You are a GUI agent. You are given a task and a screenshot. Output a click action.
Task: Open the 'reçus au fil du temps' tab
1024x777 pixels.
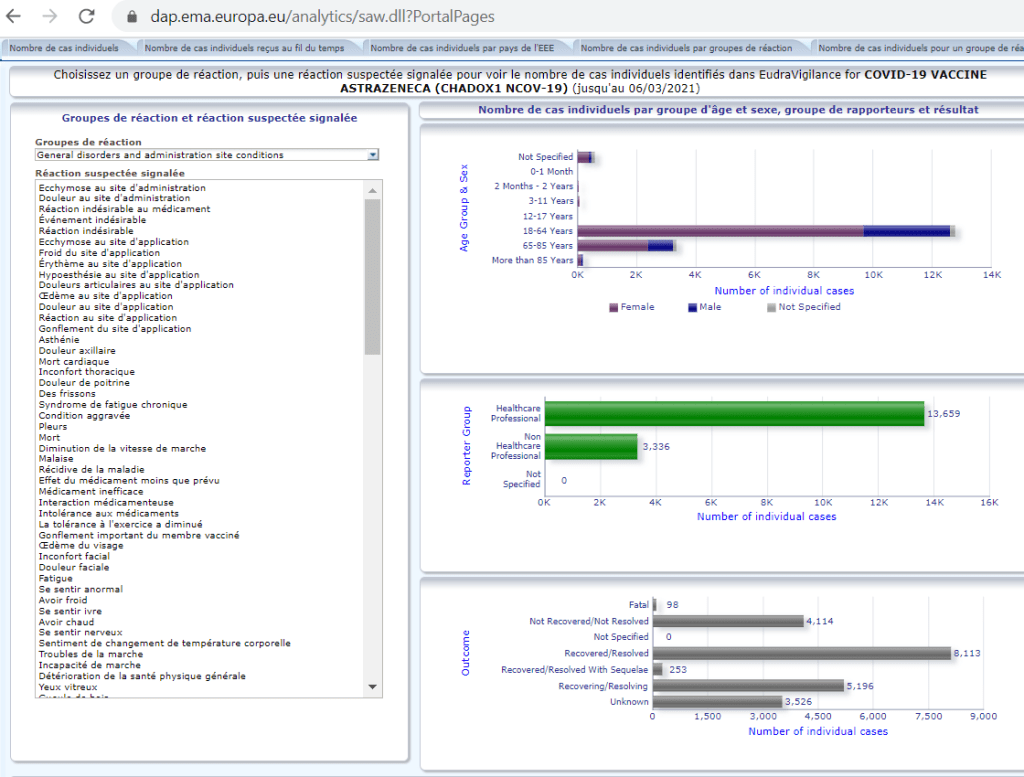click(244, 47)
